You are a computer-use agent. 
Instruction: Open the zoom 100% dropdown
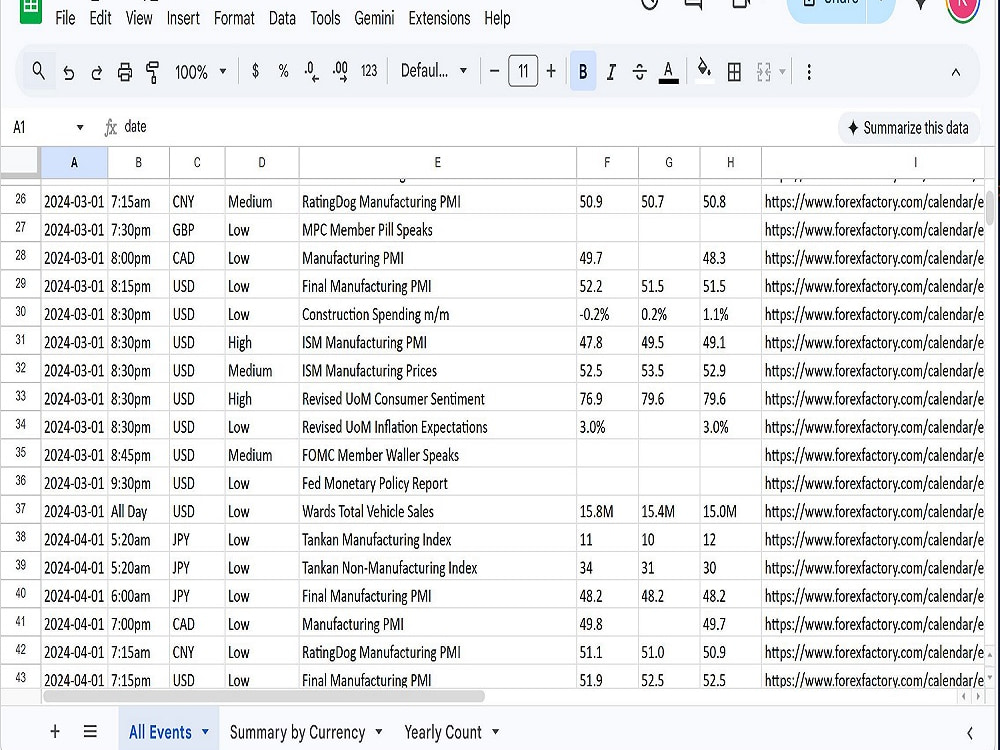(201, 72)
